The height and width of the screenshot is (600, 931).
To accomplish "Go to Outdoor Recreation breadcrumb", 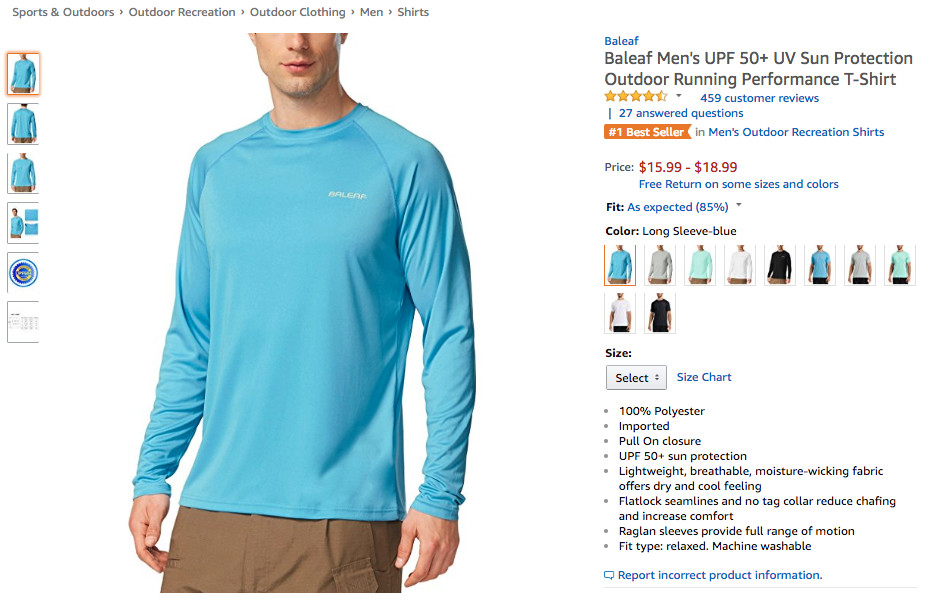I will [182, 12].
